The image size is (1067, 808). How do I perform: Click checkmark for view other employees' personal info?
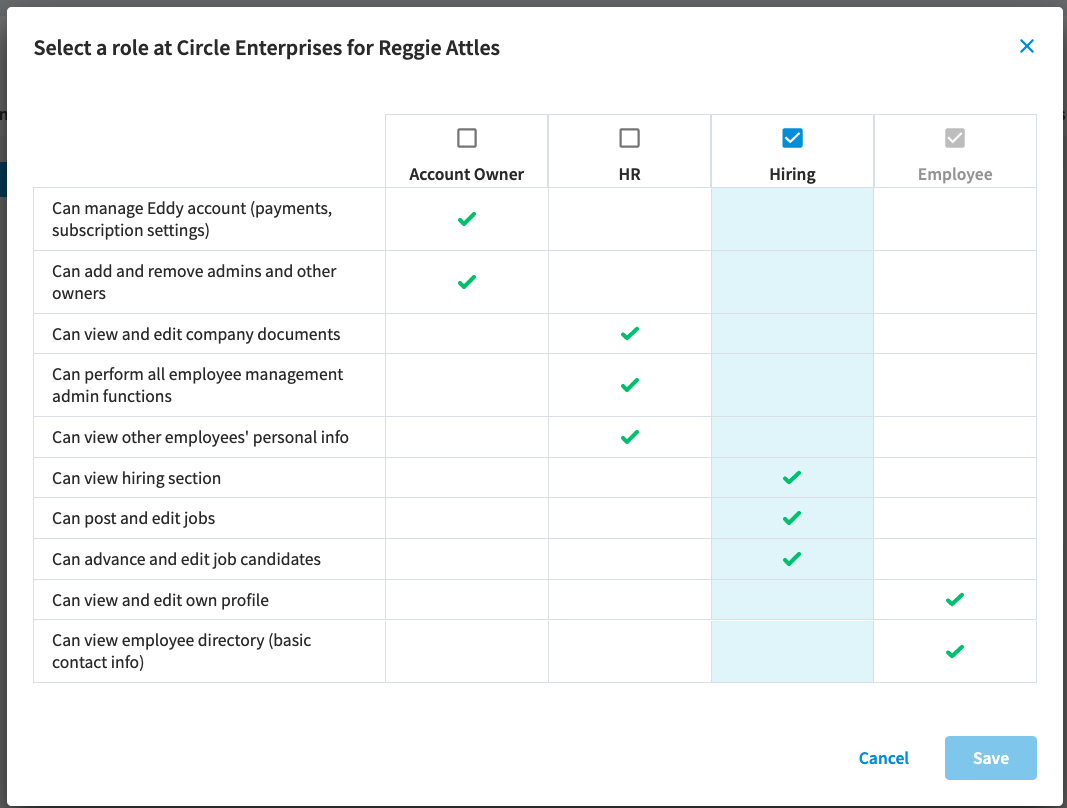tap(629, 437)
